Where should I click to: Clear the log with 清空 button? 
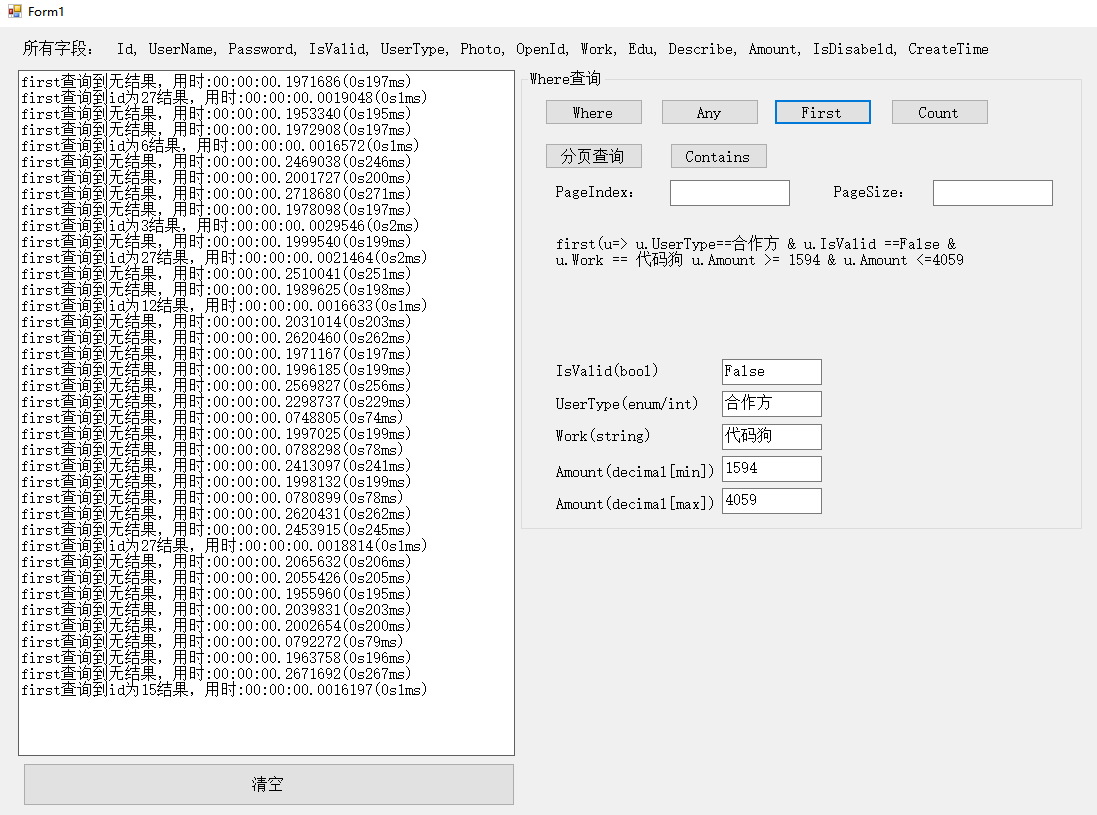(x=269, y=784)
